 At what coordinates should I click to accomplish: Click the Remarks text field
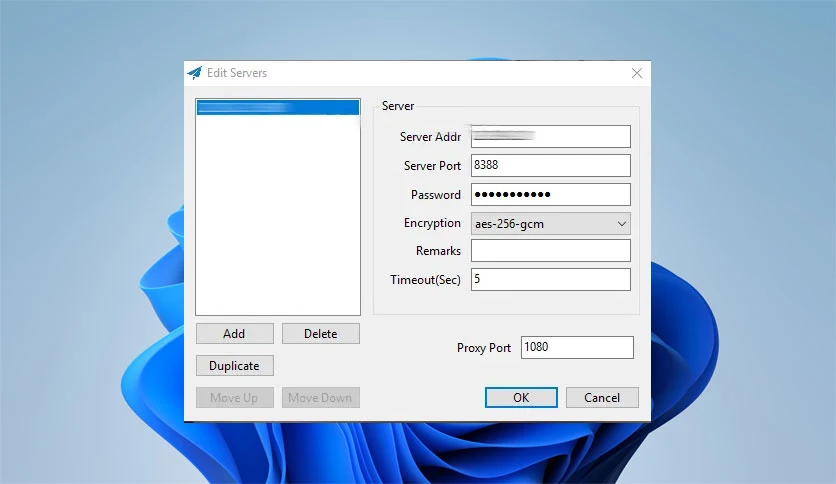(x=551, y=251)
